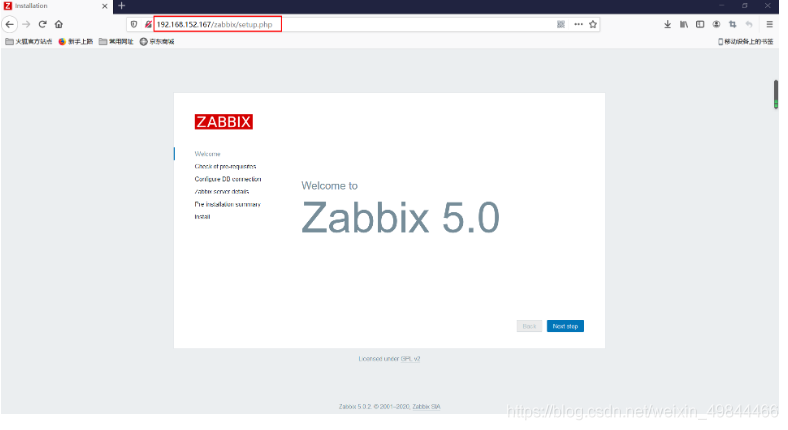
Task: Open the third bookmarks toolbar folder
Action: 116,42
